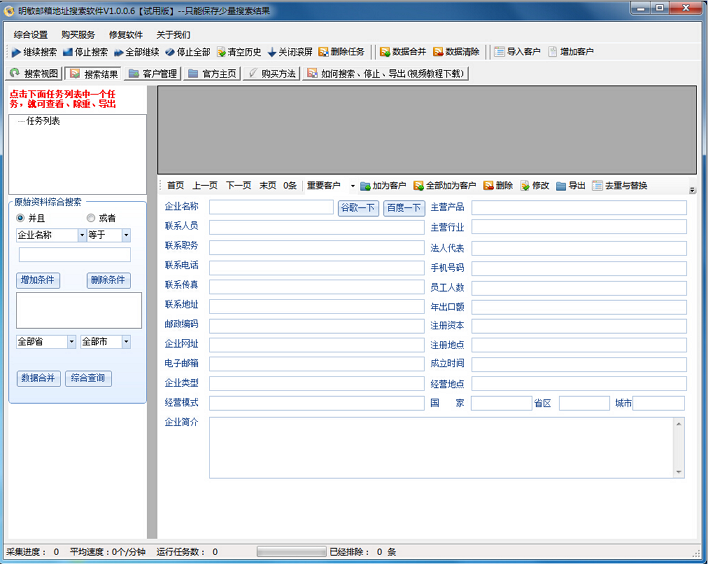Open the video tutorial download tab
This screenshot has height=564, width=708.
coord(386,73)
